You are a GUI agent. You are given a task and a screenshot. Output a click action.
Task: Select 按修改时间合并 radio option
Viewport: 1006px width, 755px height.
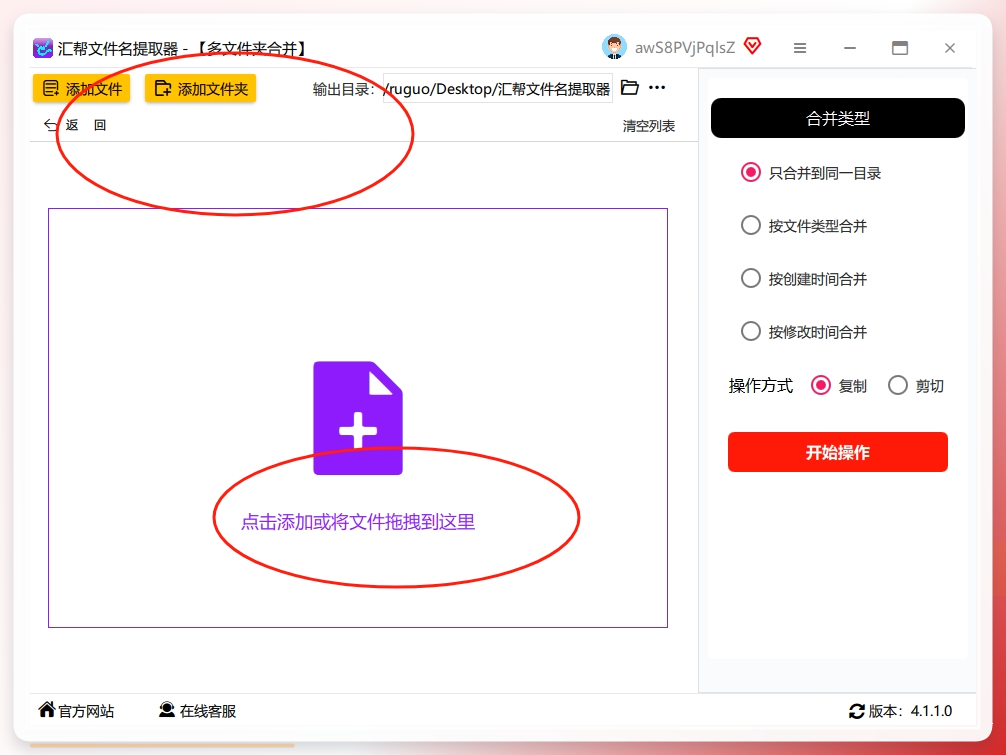pos(805,332)
